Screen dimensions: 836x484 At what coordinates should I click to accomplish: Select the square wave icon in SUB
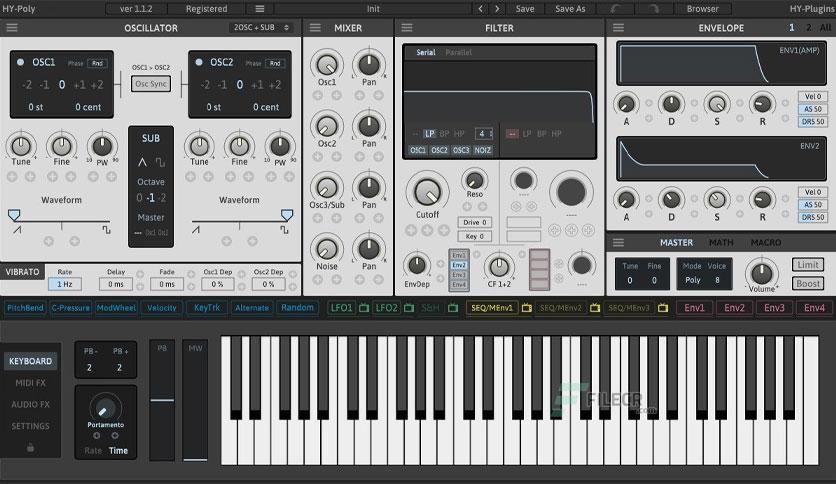(x=160, y=162)
